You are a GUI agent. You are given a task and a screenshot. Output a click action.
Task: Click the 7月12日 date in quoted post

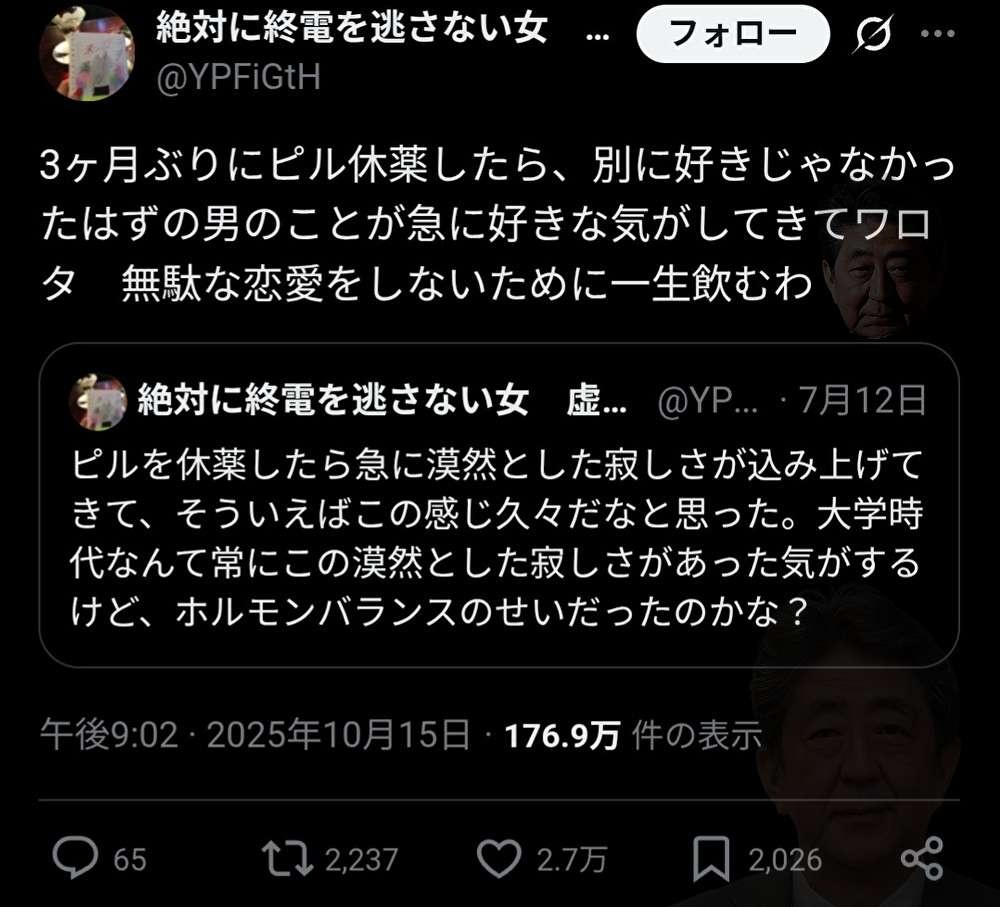coord(863,401)
